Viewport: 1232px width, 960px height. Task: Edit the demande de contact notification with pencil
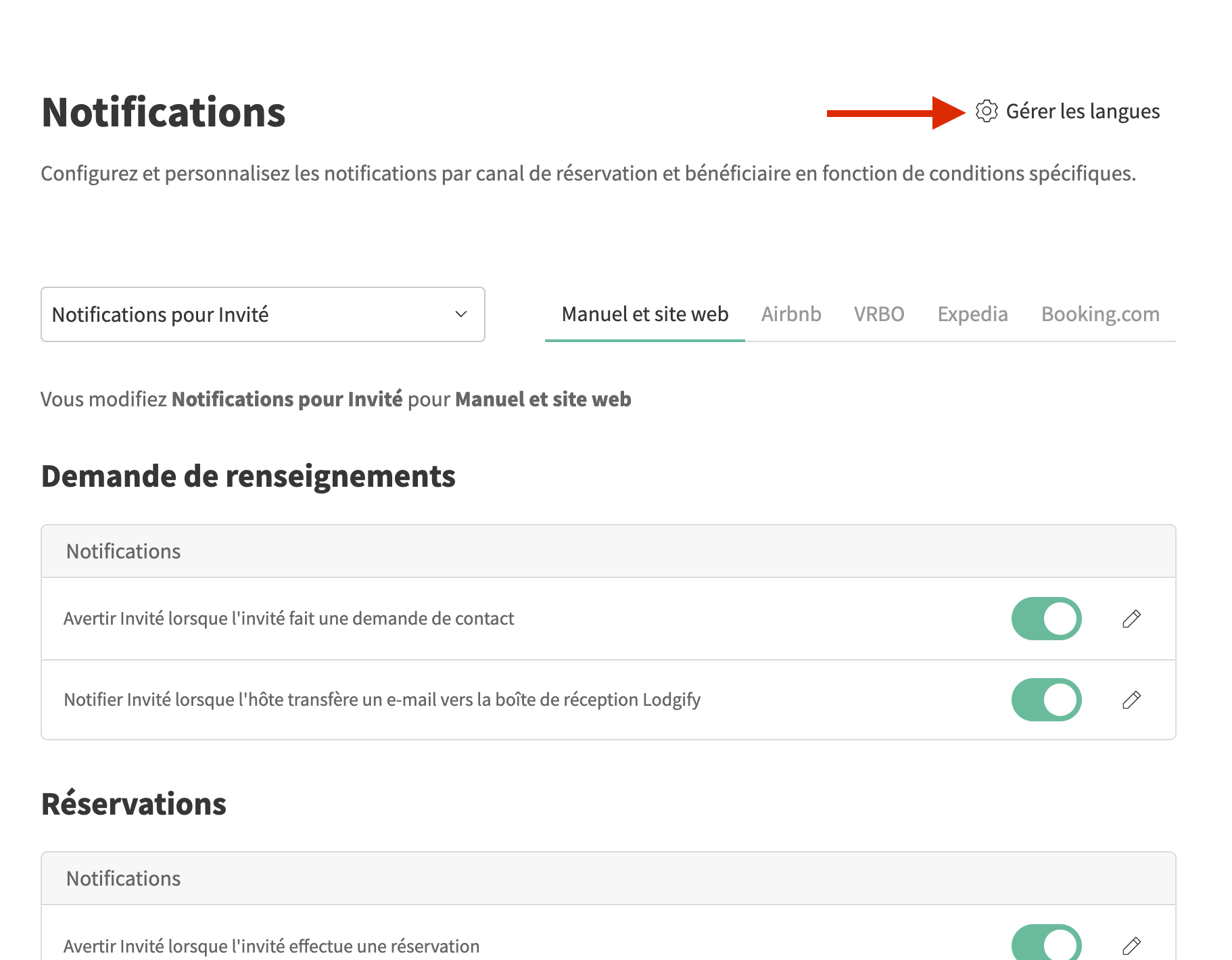[1131, 619]
